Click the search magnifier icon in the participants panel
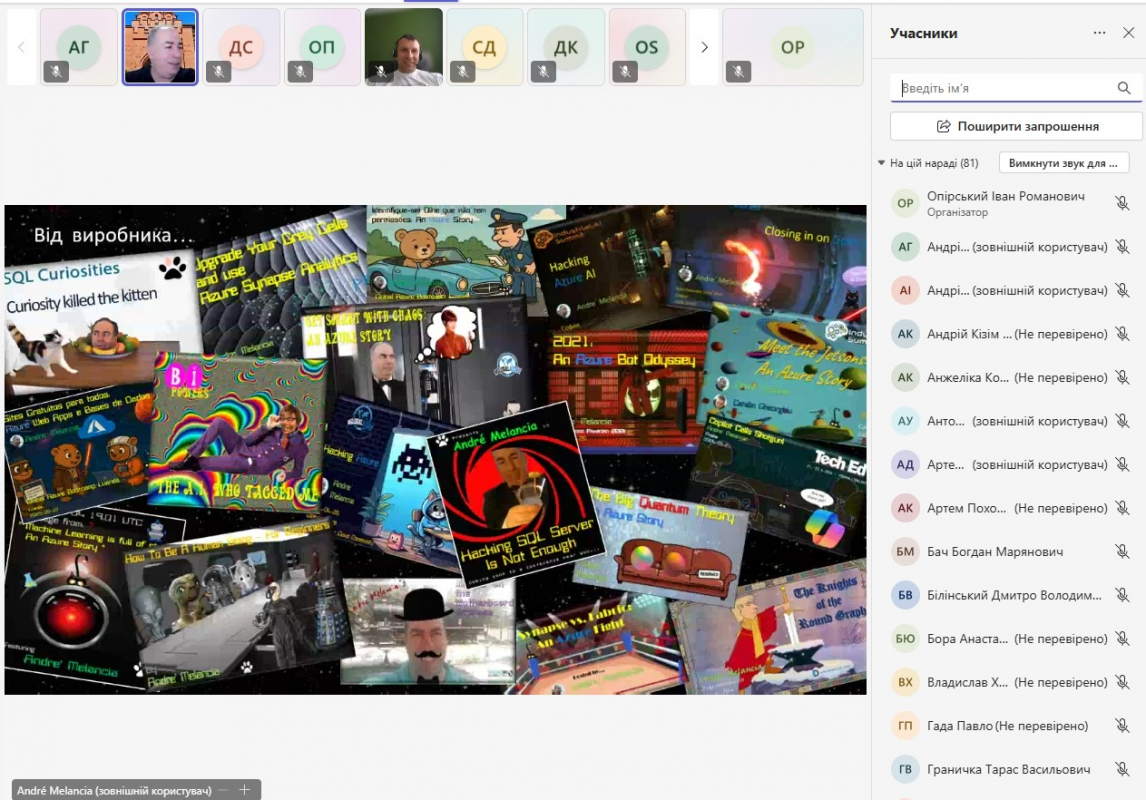This screenshot has width=1146, height=800. (x=1124, y=88)
